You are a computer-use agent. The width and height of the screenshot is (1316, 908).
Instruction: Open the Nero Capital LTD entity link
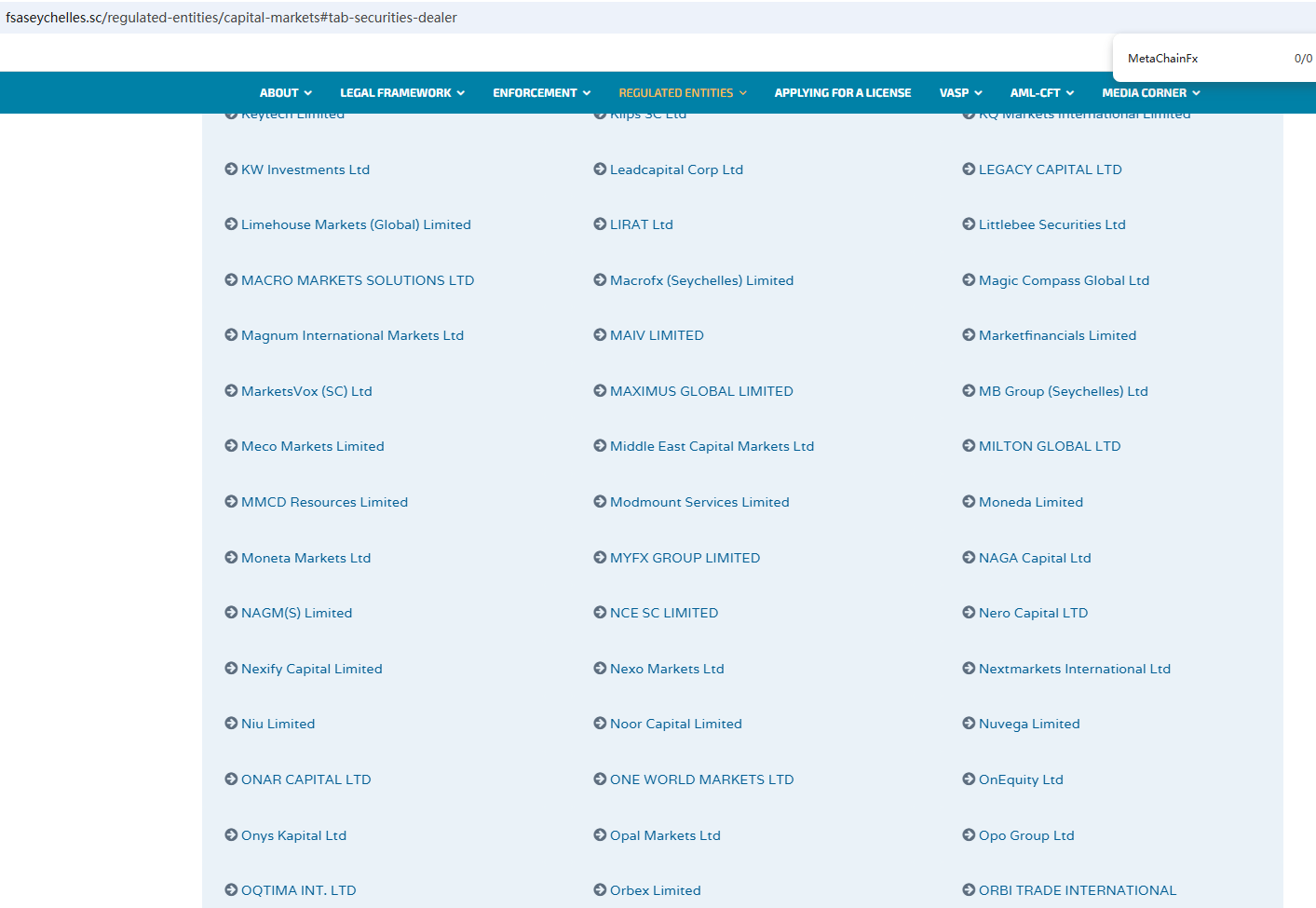(x=1033, y=613)
